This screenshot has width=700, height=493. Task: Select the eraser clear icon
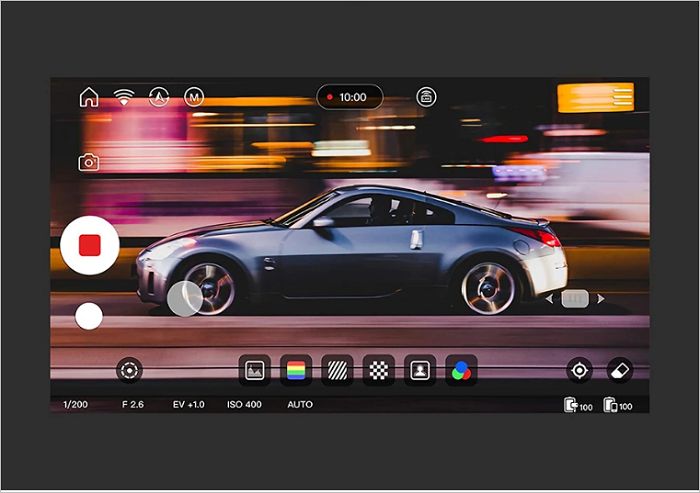tap(620, 370)
